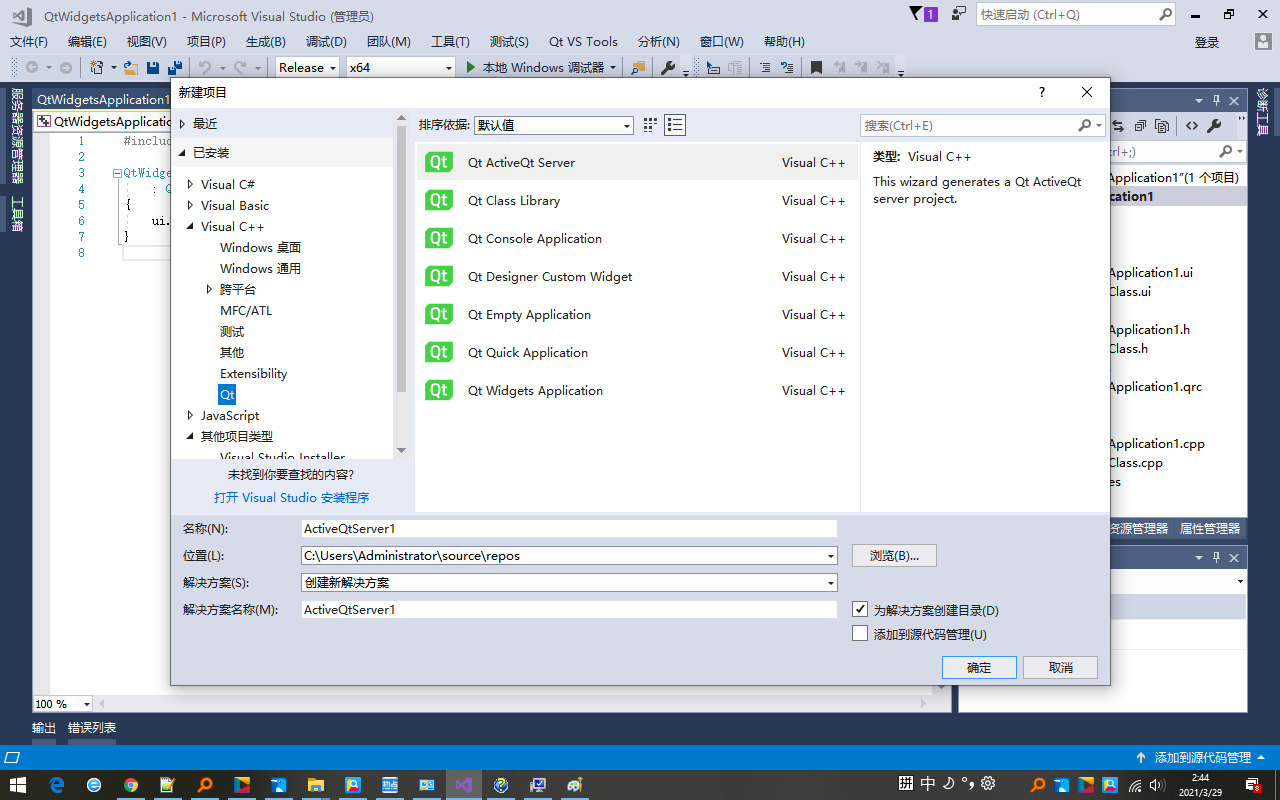Click sync with active document in Solution Explorer
Image resolution: width=1280 pixels, height=800 pixels.
(x=1117, y=126)
